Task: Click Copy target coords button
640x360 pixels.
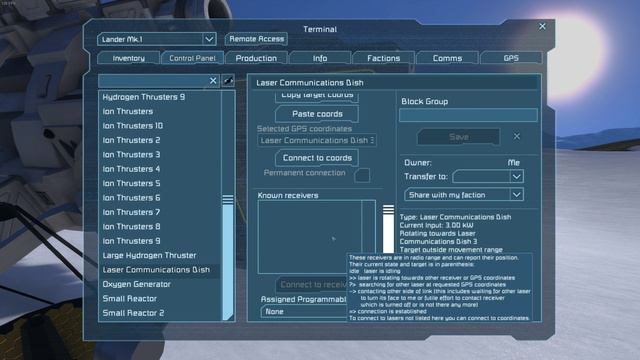Action: point(317,96)
